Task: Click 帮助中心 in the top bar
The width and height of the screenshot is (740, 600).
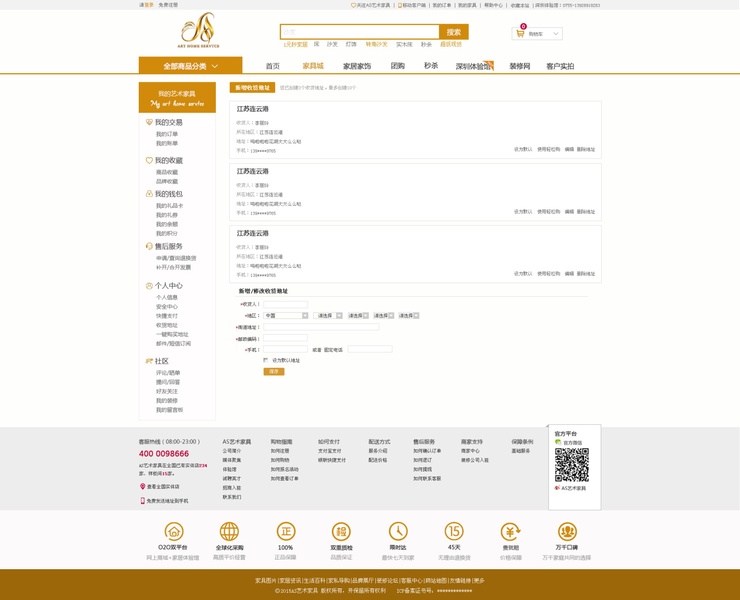Action: [493, 5]
